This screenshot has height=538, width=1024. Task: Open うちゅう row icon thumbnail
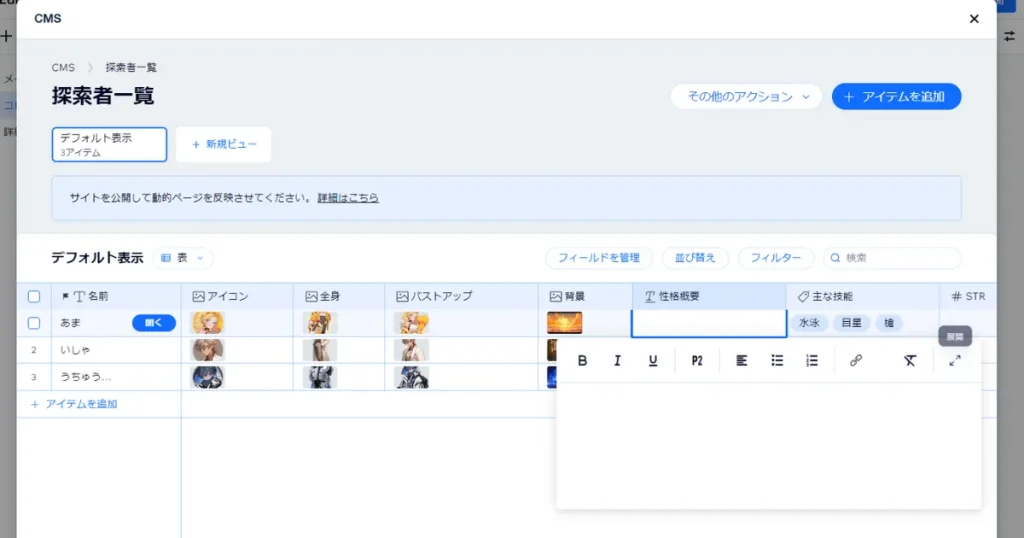coord(207,377)
